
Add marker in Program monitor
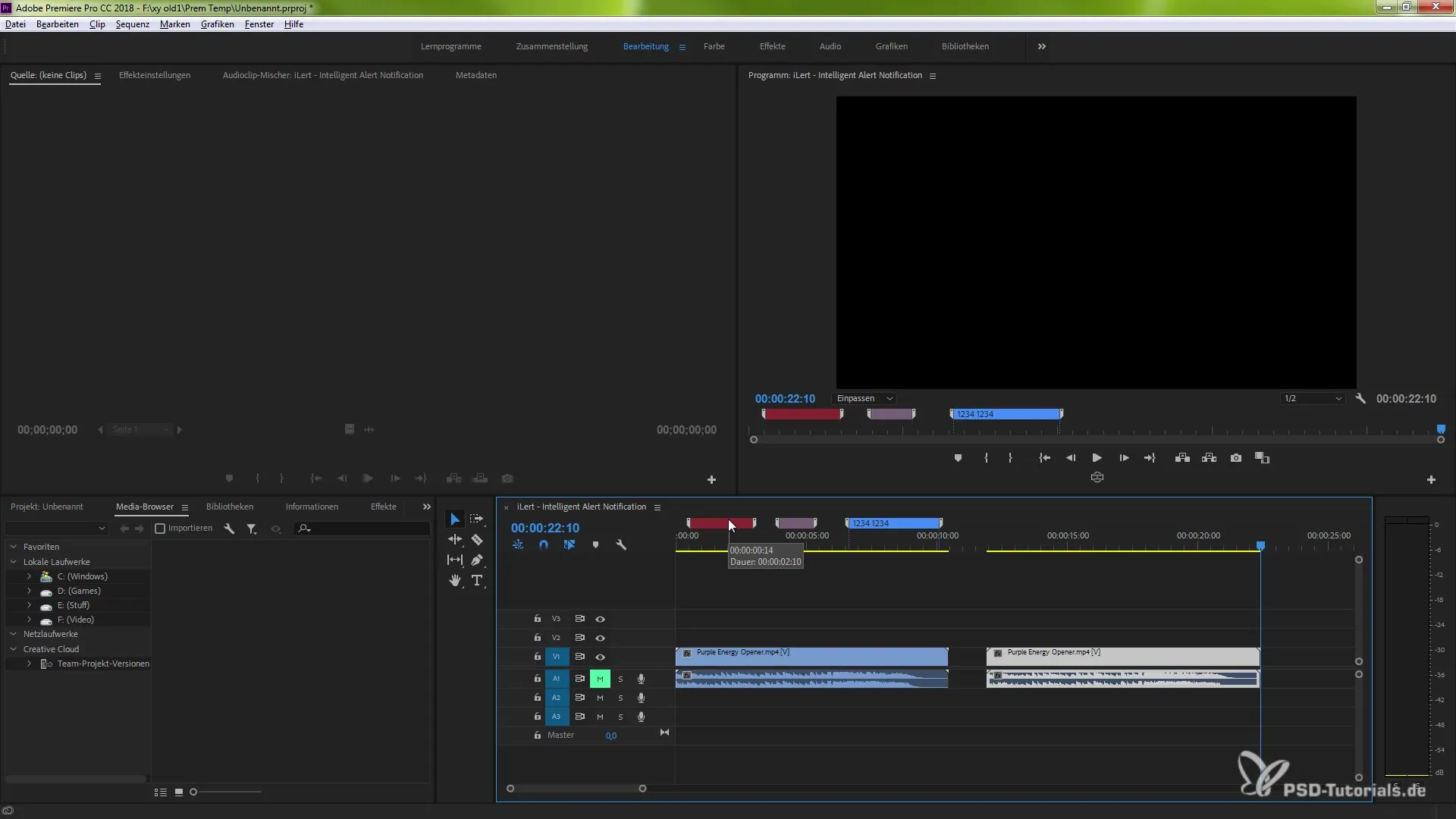point(958,458)
